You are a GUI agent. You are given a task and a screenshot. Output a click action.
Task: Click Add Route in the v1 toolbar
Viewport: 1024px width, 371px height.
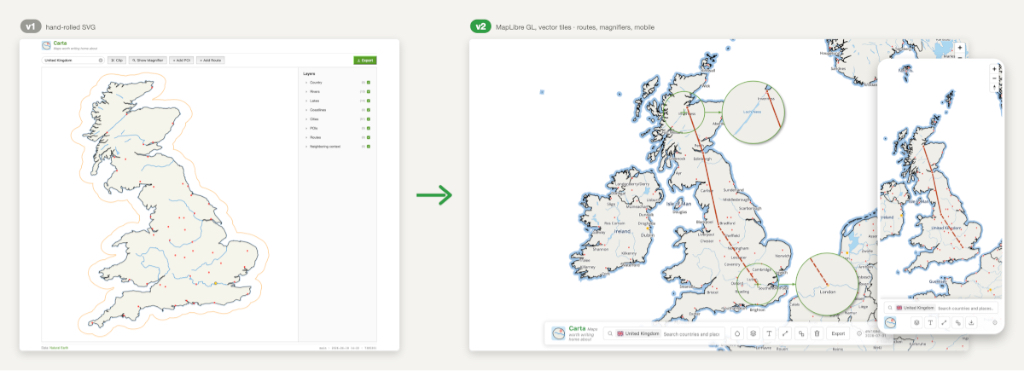pyautogui.click(x=210, y=60)
